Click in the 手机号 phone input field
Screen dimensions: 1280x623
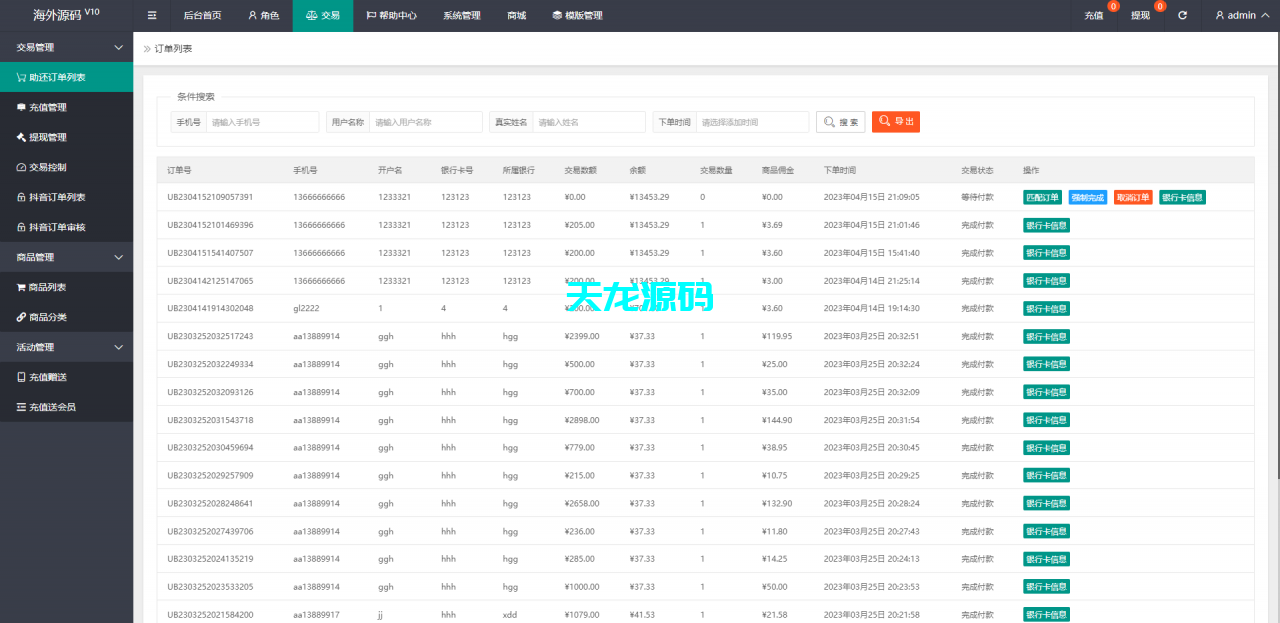(262, 121)
